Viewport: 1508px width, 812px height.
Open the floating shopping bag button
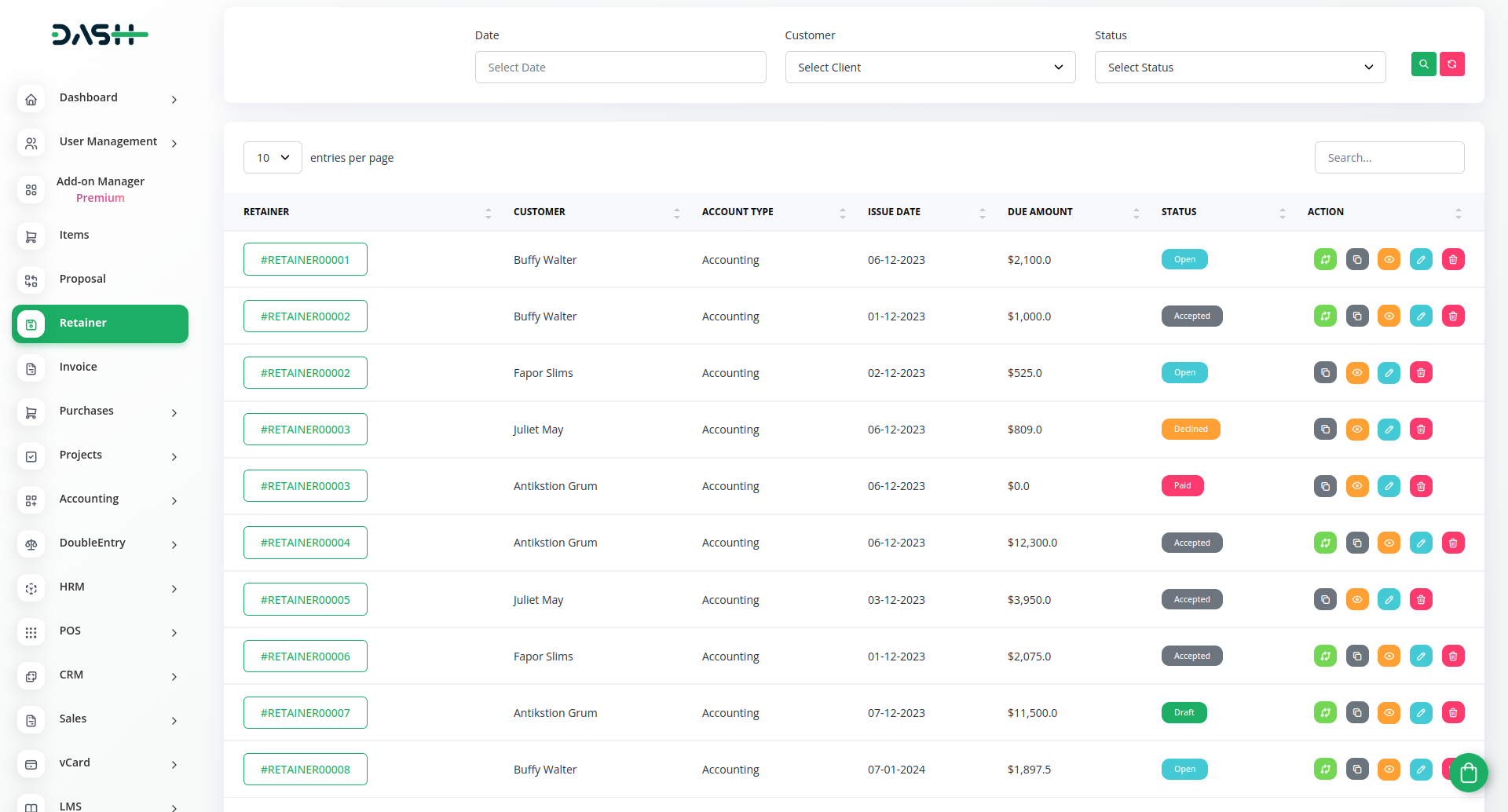(x=1468, y=773)
